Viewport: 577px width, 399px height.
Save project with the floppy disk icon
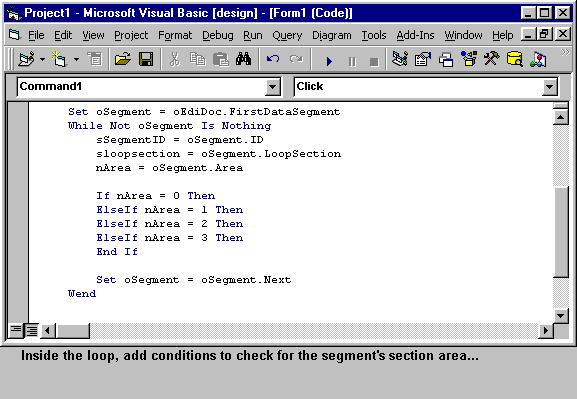pyautogui.click(x=146, y=59)
